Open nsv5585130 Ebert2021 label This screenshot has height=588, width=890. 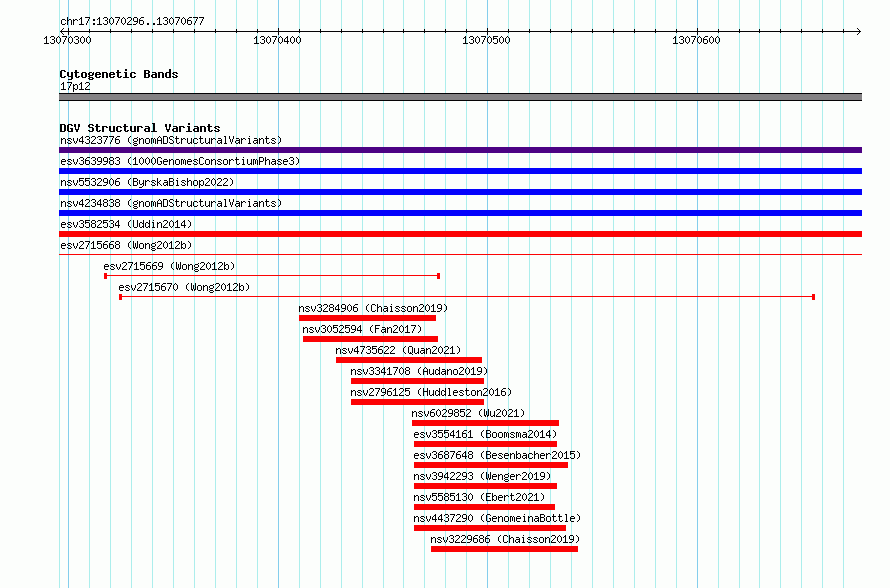479,497
